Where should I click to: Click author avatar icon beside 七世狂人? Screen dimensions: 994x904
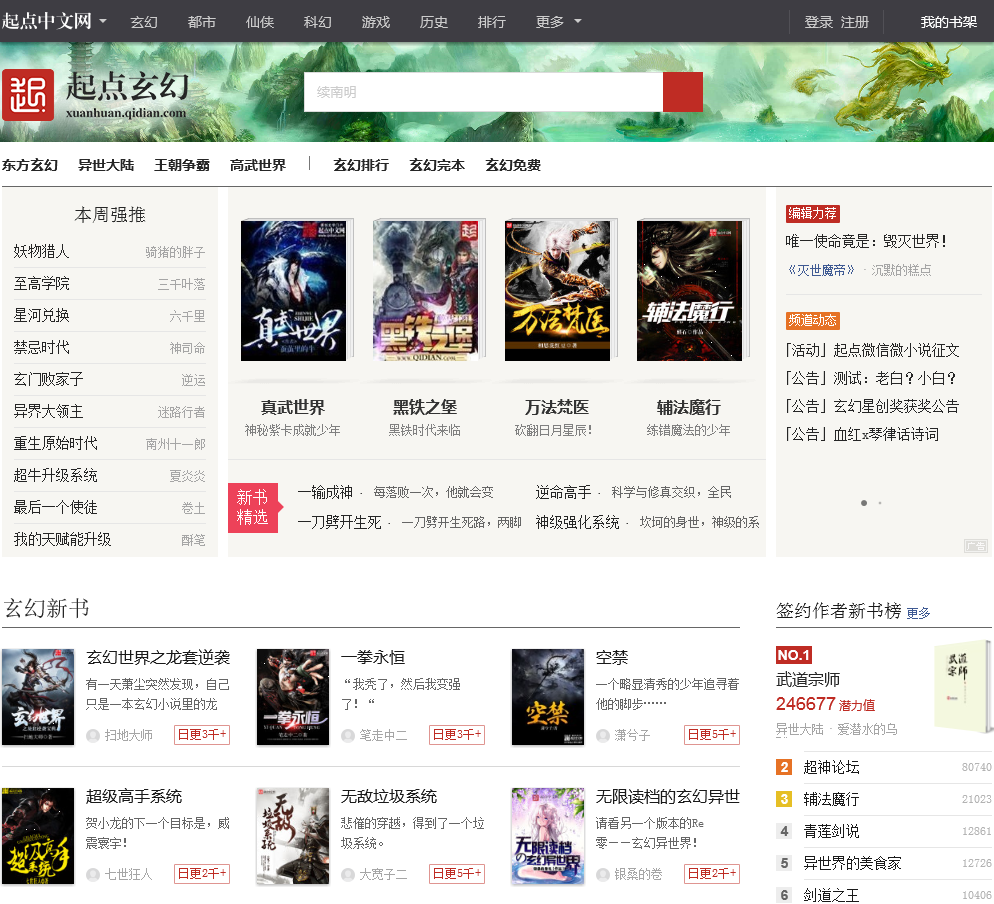[x=93, y=874]
